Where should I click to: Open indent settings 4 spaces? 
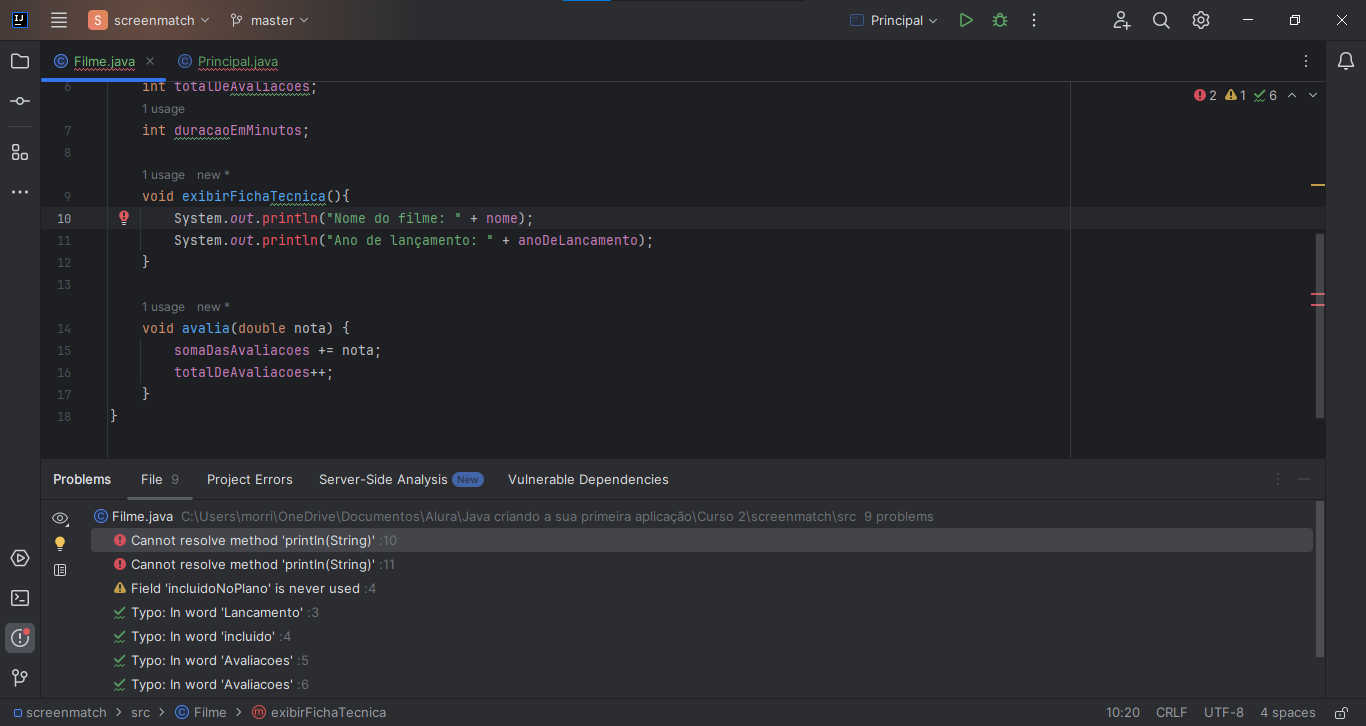[x=1287, y=713]
